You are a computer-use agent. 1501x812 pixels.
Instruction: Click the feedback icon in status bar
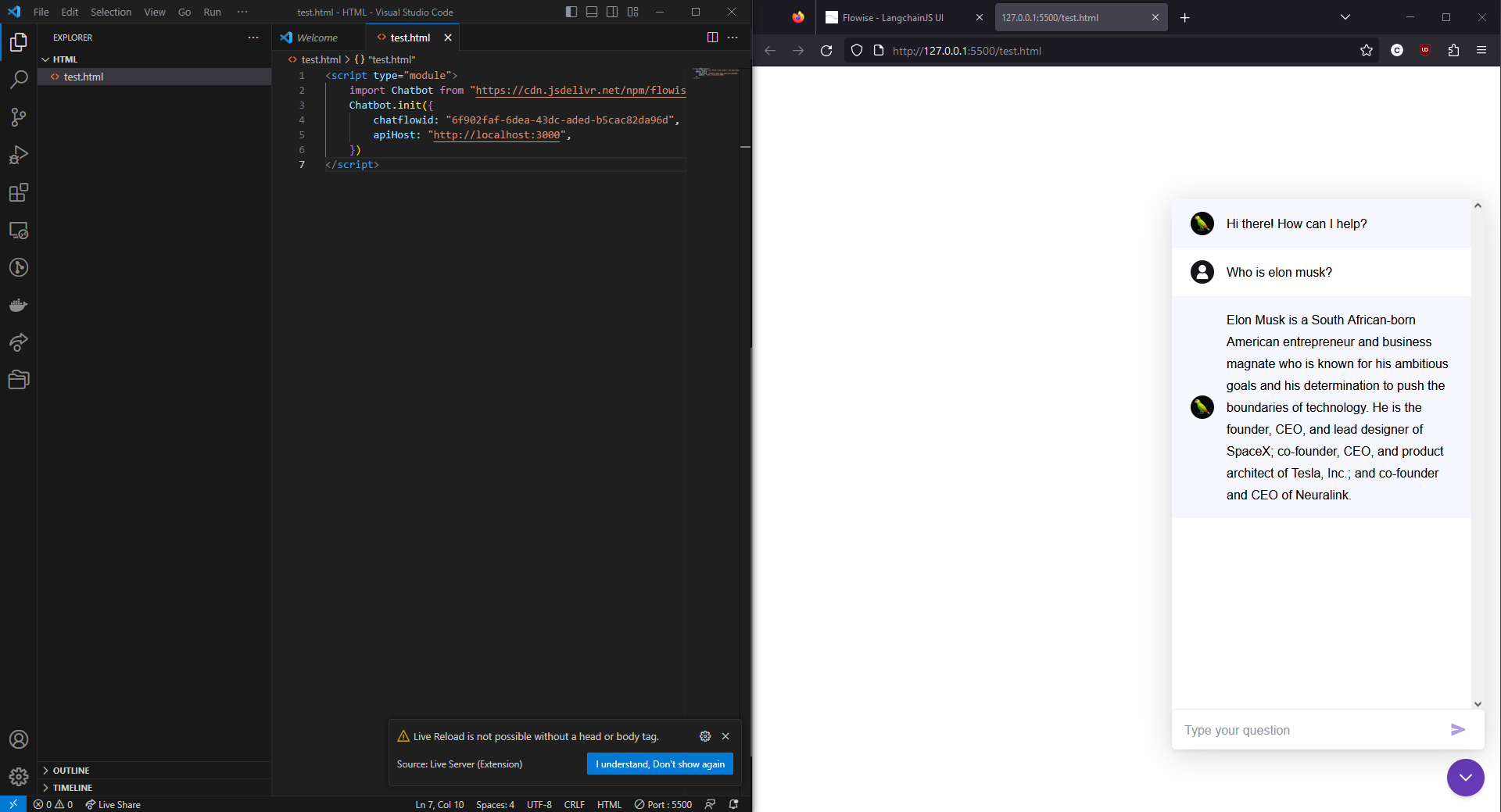pyautogui.click(x=710, y=804)
